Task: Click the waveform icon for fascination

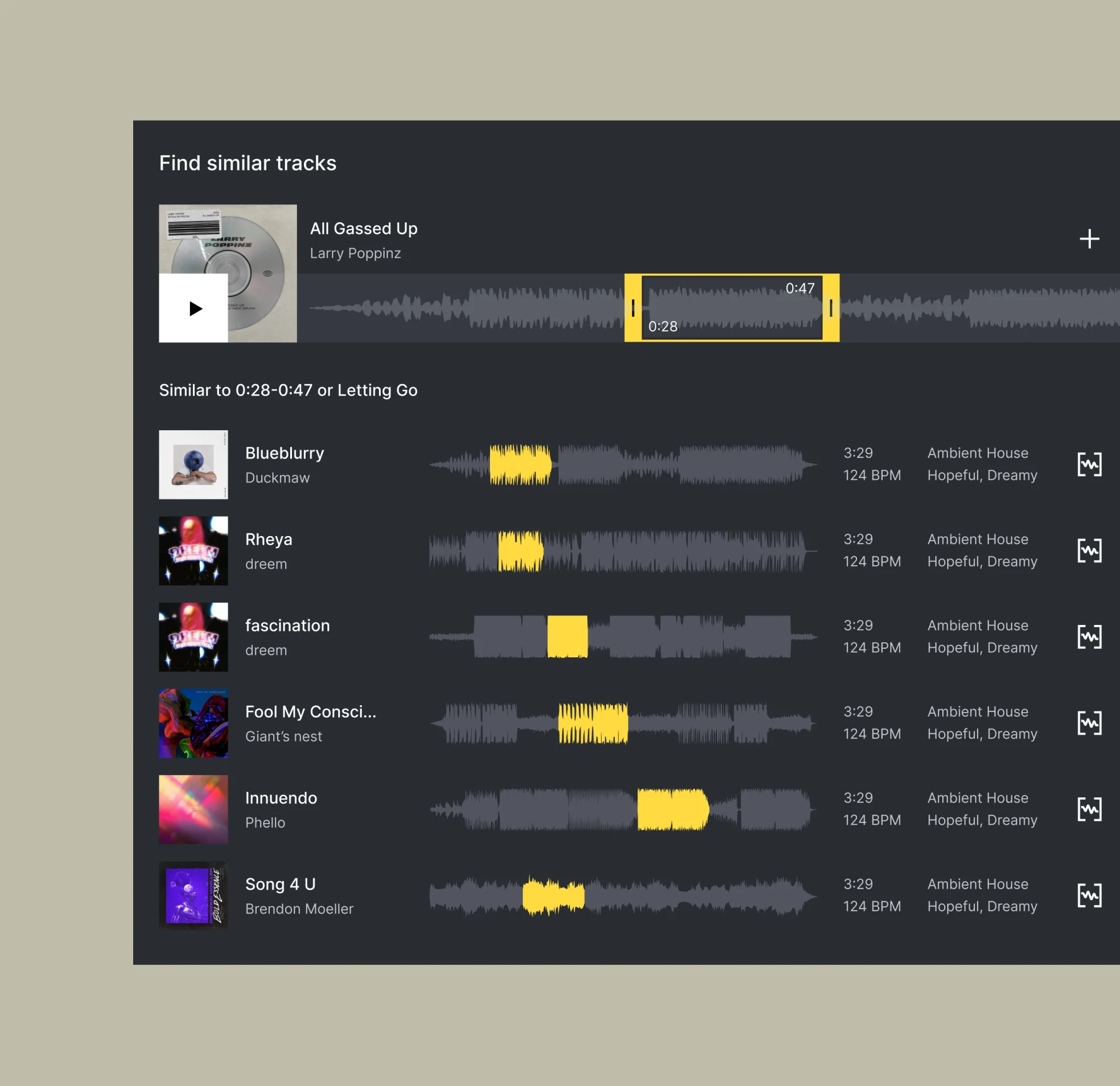Action: (1089, 637)
